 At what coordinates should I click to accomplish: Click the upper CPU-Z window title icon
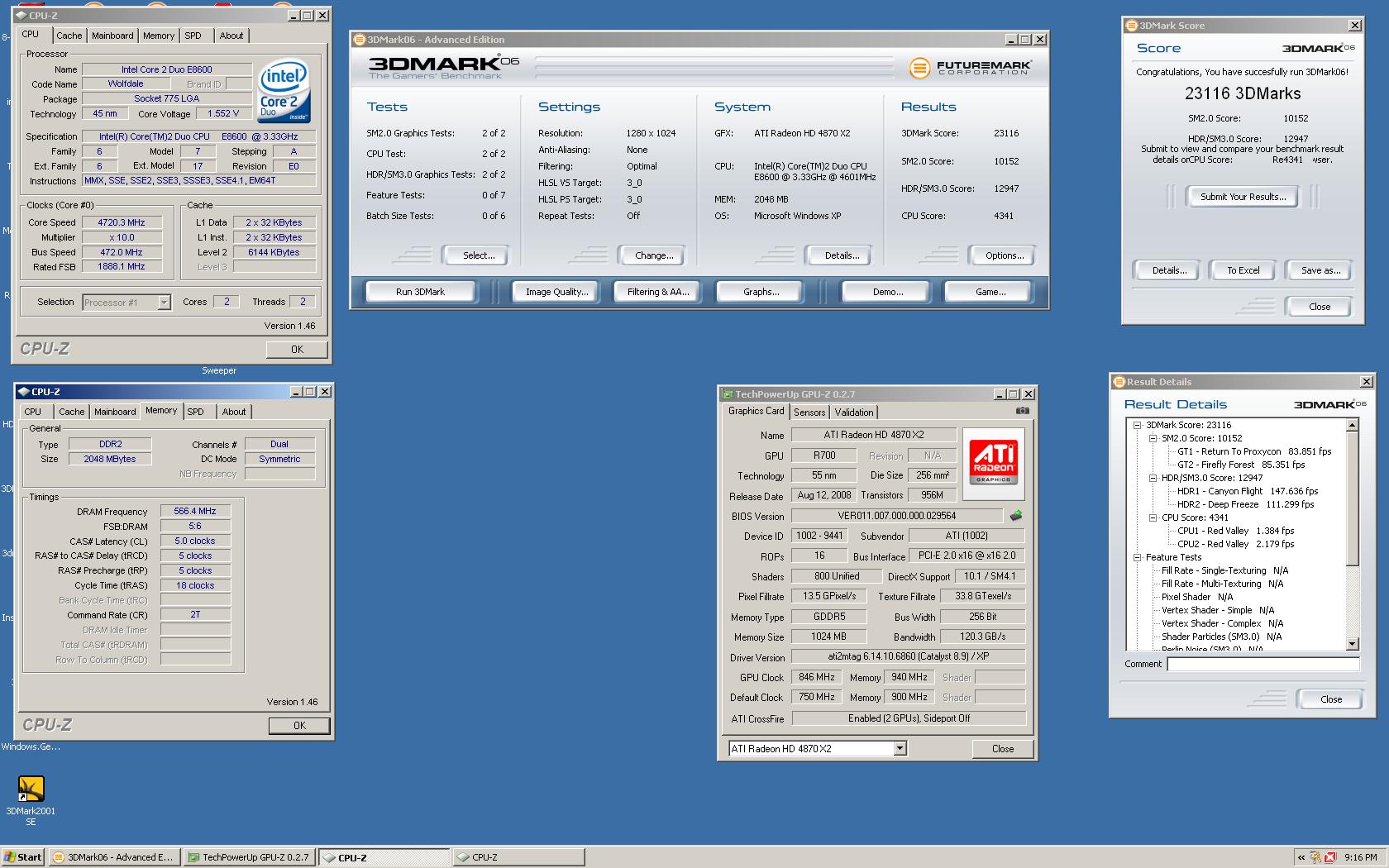pos(21,15)
